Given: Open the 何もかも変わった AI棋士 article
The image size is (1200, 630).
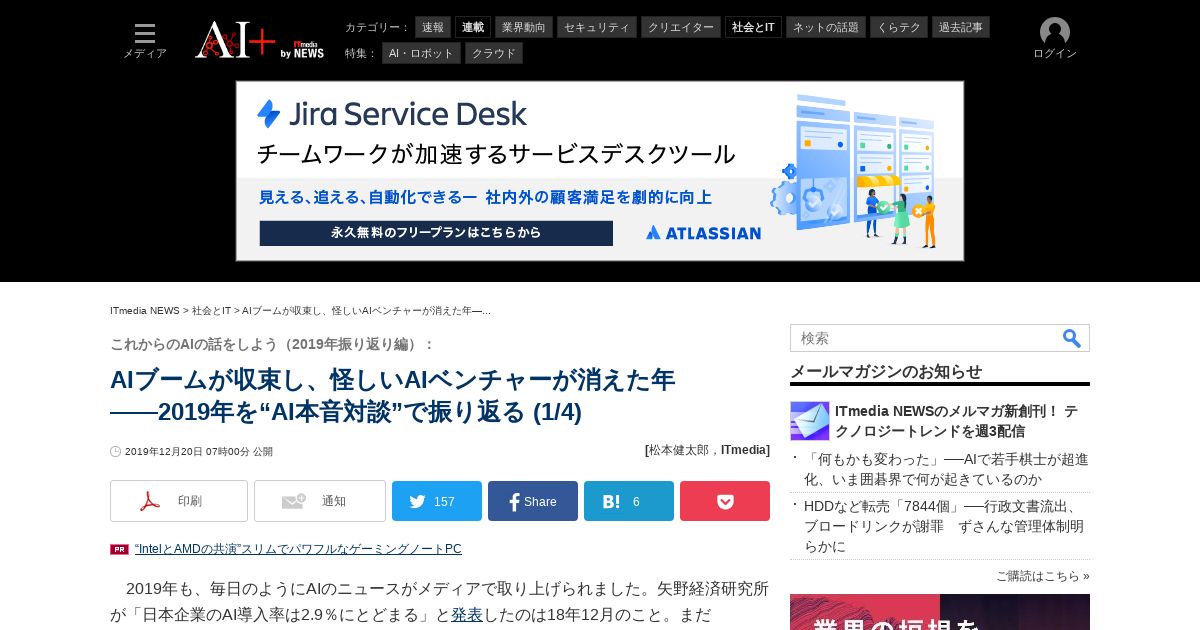Looking at the screenshot, I should [x=946, y=469].
